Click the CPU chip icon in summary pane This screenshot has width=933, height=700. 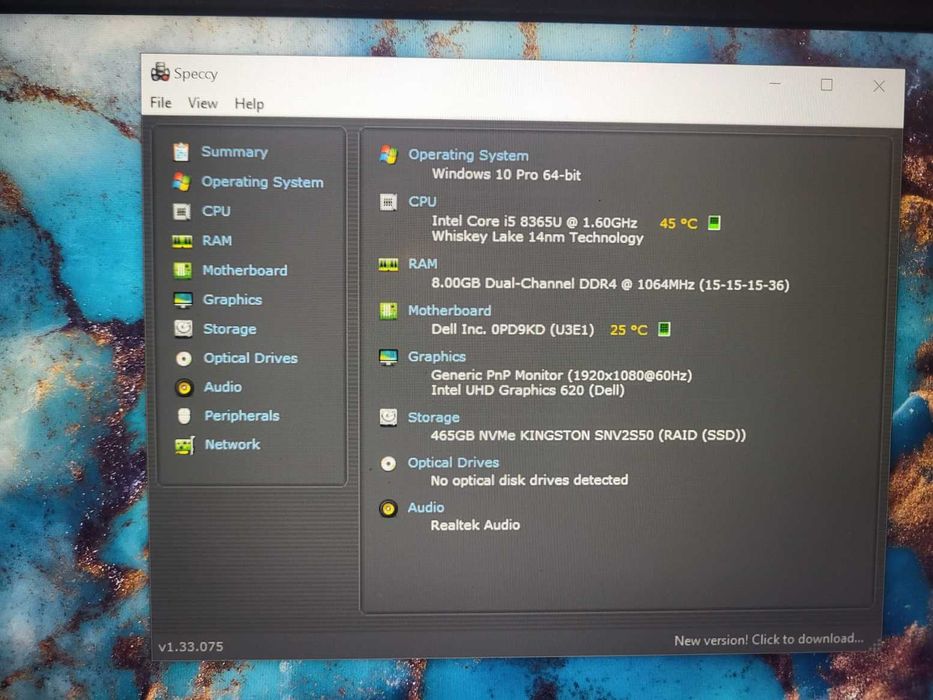(388, 202)
